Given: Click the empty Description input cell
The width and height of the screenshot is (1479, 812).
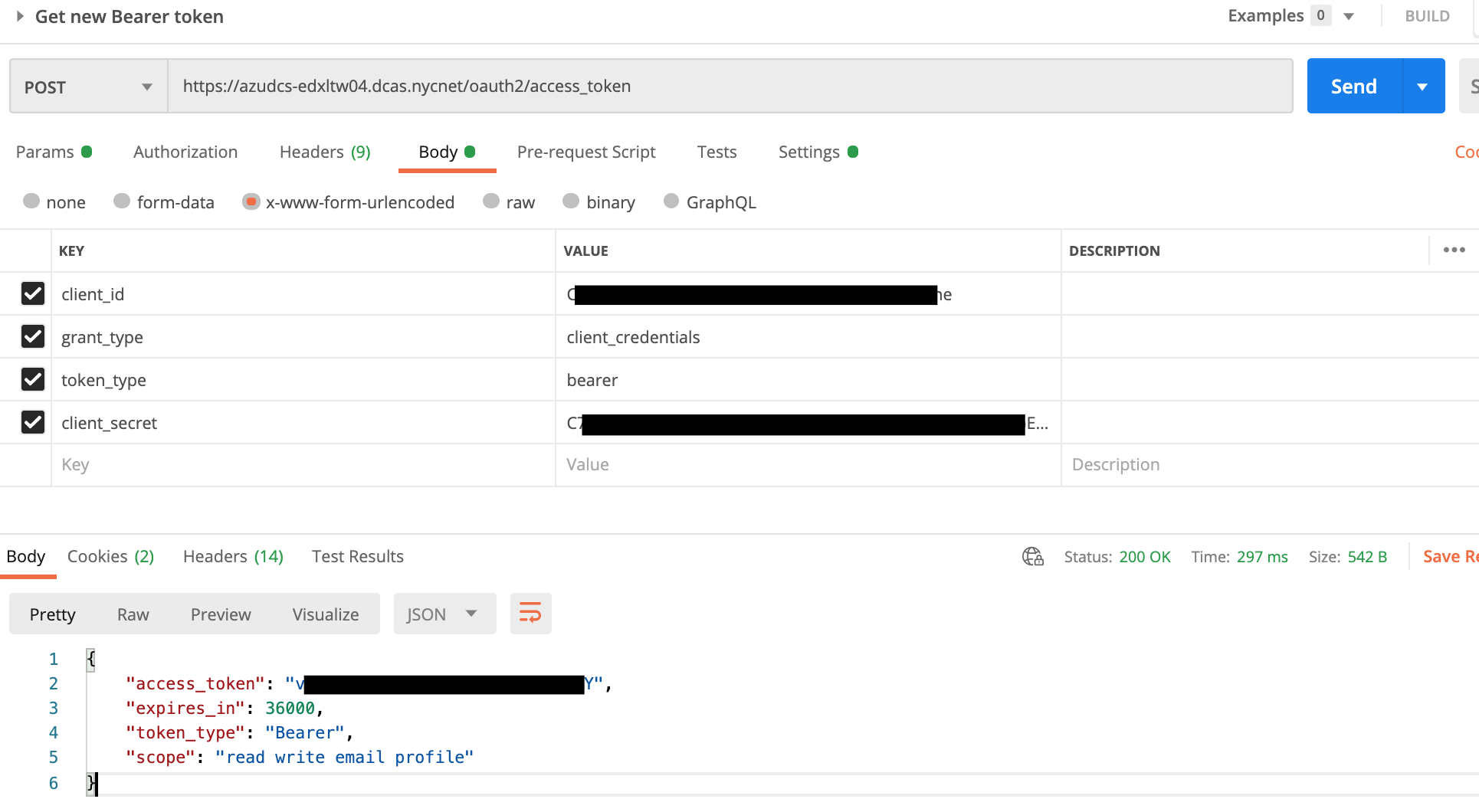Looking at the screenshot, I should click(1270, 465).
